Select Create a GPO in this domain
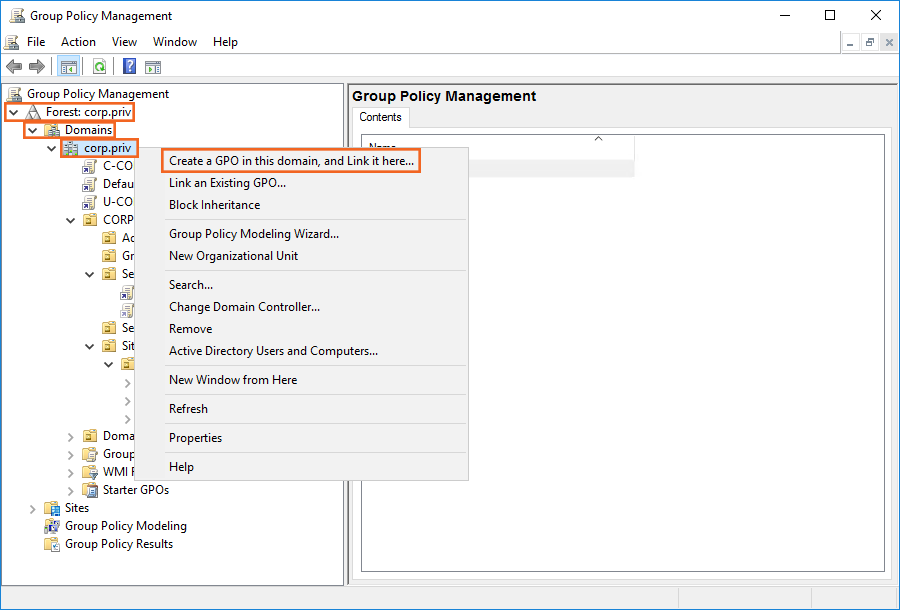Screen dimensions: 900x610 [x=291, y=161]
